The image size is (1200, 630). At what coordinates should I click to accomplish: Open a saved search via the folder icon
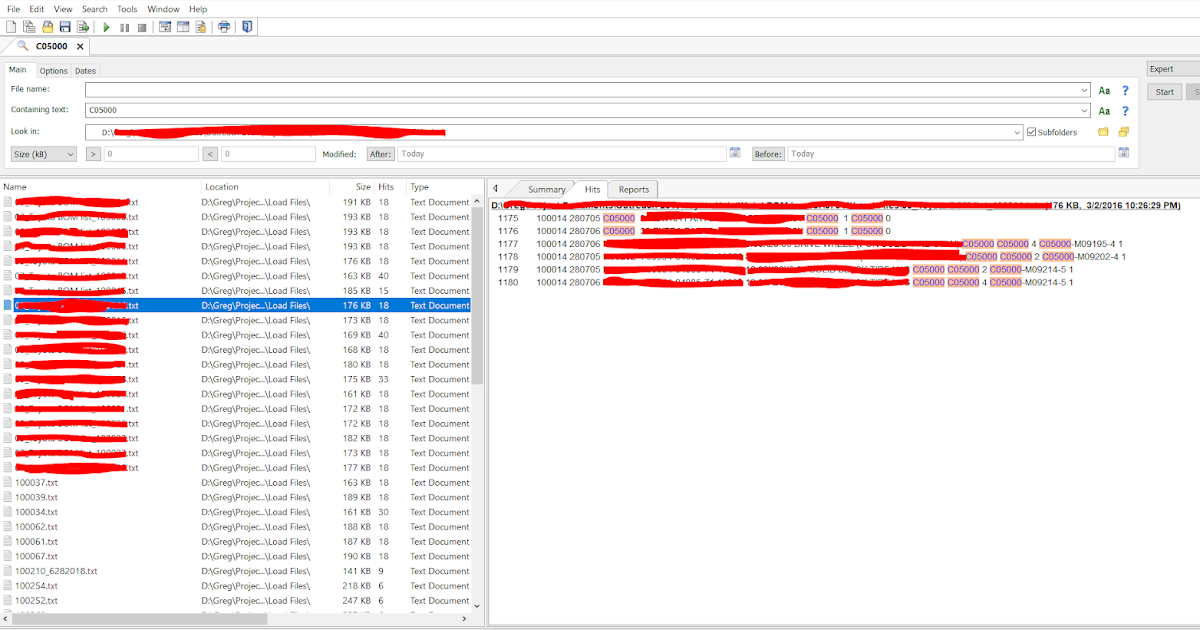tap(48, 27)
